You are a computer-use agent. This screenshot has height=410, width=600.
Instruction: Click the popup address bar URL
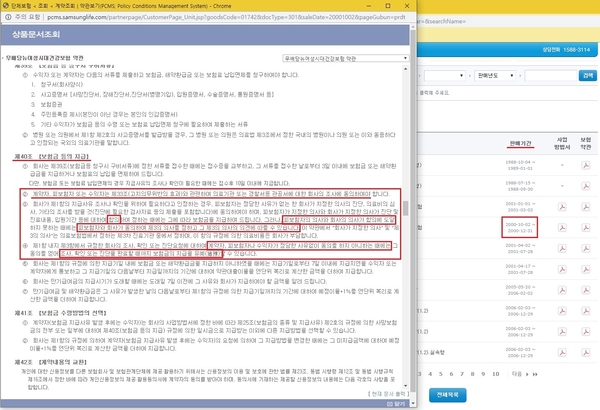(226, 17)
